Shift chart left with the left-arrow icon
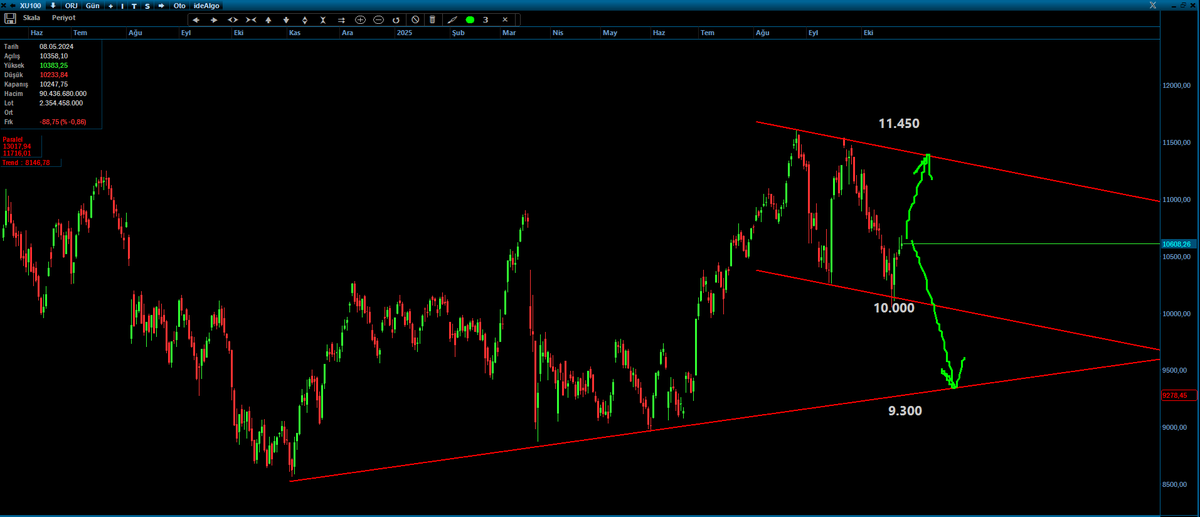Screen dimensions: 1200x517 pyautogui.click(x=196, y=20)
